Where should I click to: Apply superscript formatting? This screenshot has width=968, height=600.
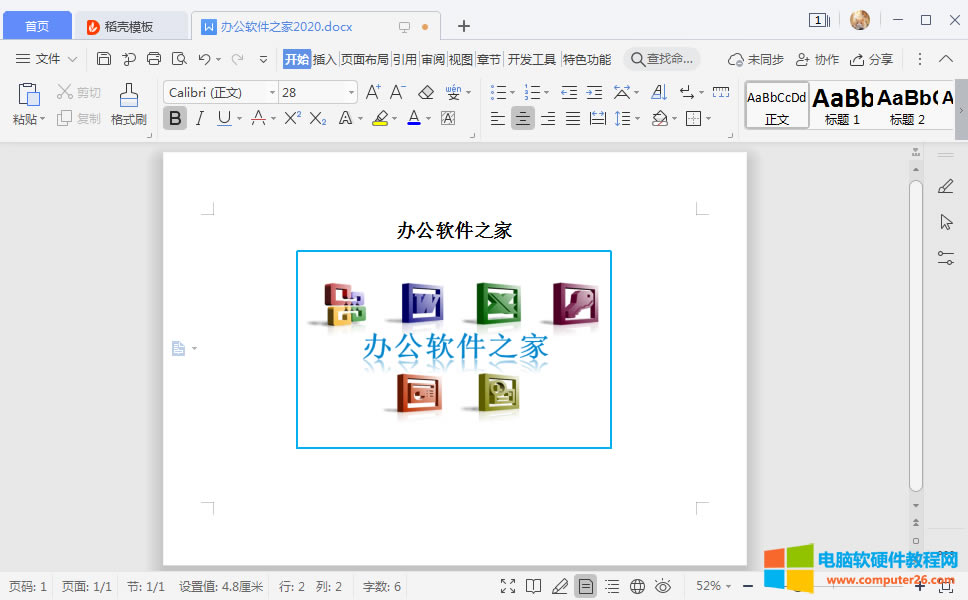click(292, 119)
